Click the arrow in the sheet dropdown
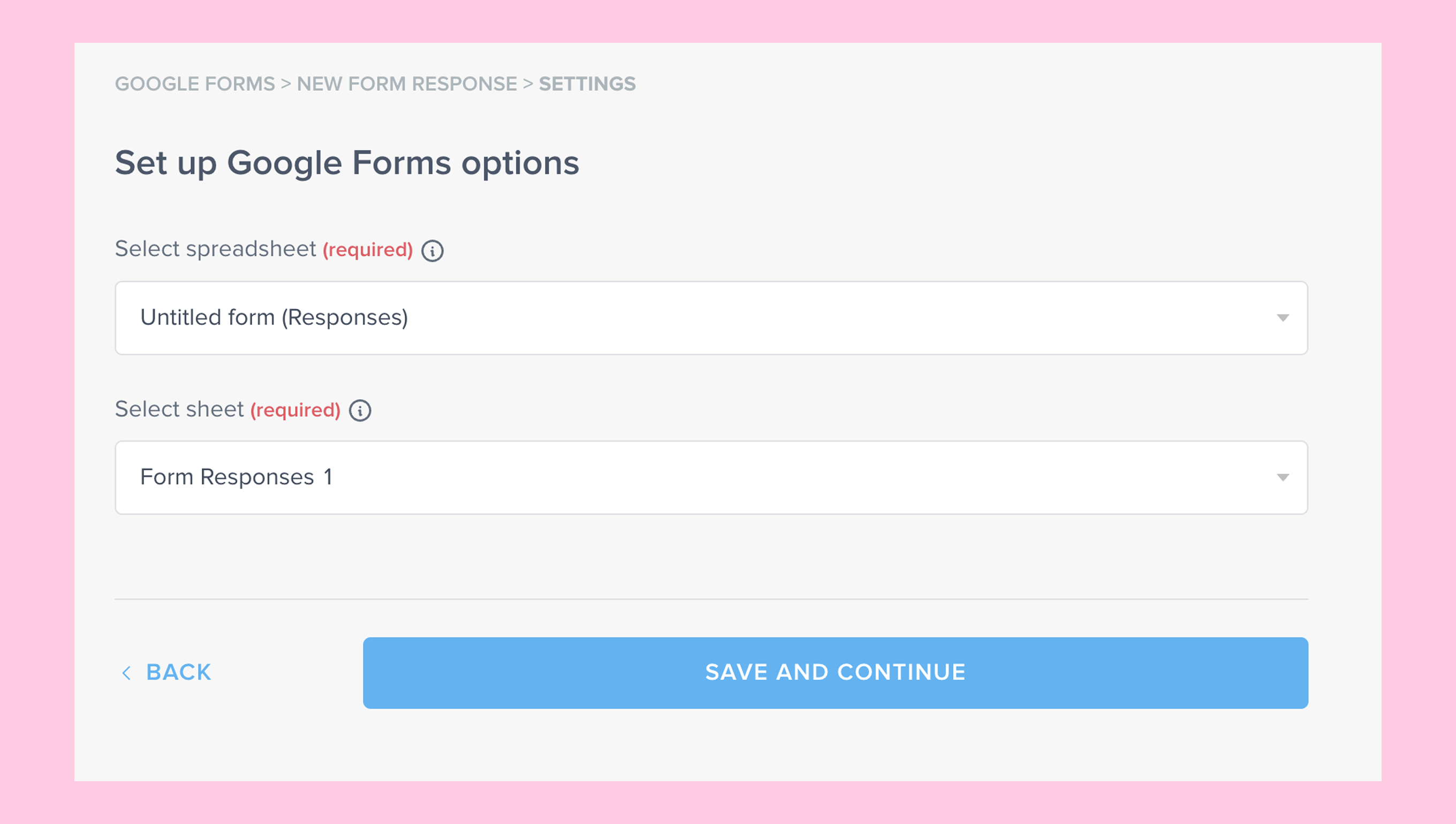 (x=1283, y=478)
